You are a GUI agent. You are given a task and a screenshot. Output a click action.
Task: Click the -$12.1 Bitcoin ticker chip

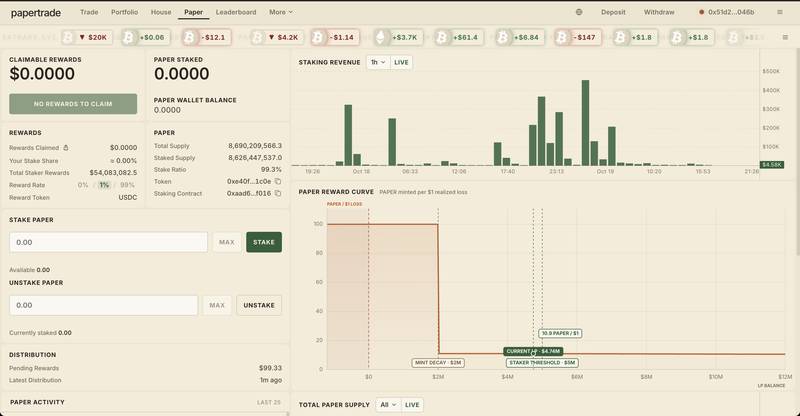[x=207, y=37]
